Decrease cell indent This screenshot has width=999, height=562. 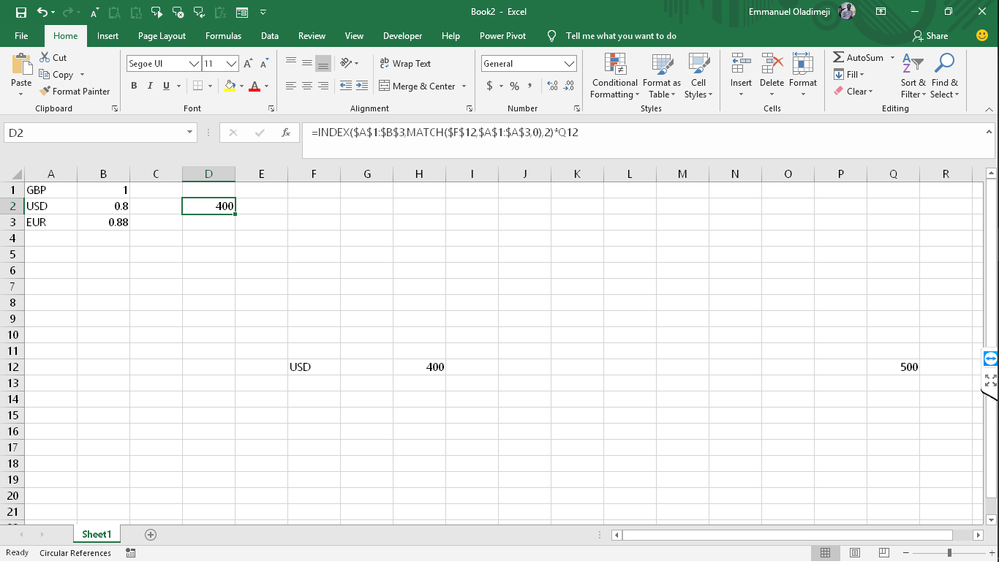pos(346,85)
